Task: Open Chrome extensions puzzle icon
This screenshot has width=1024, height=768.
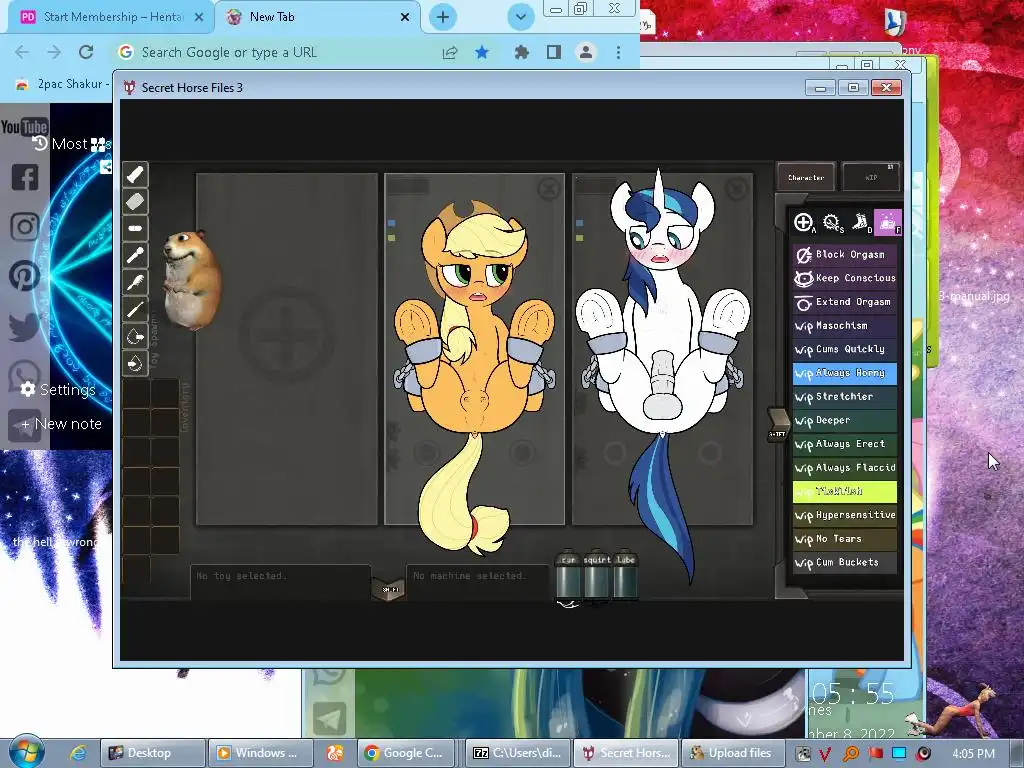Action: pos(521,52)
